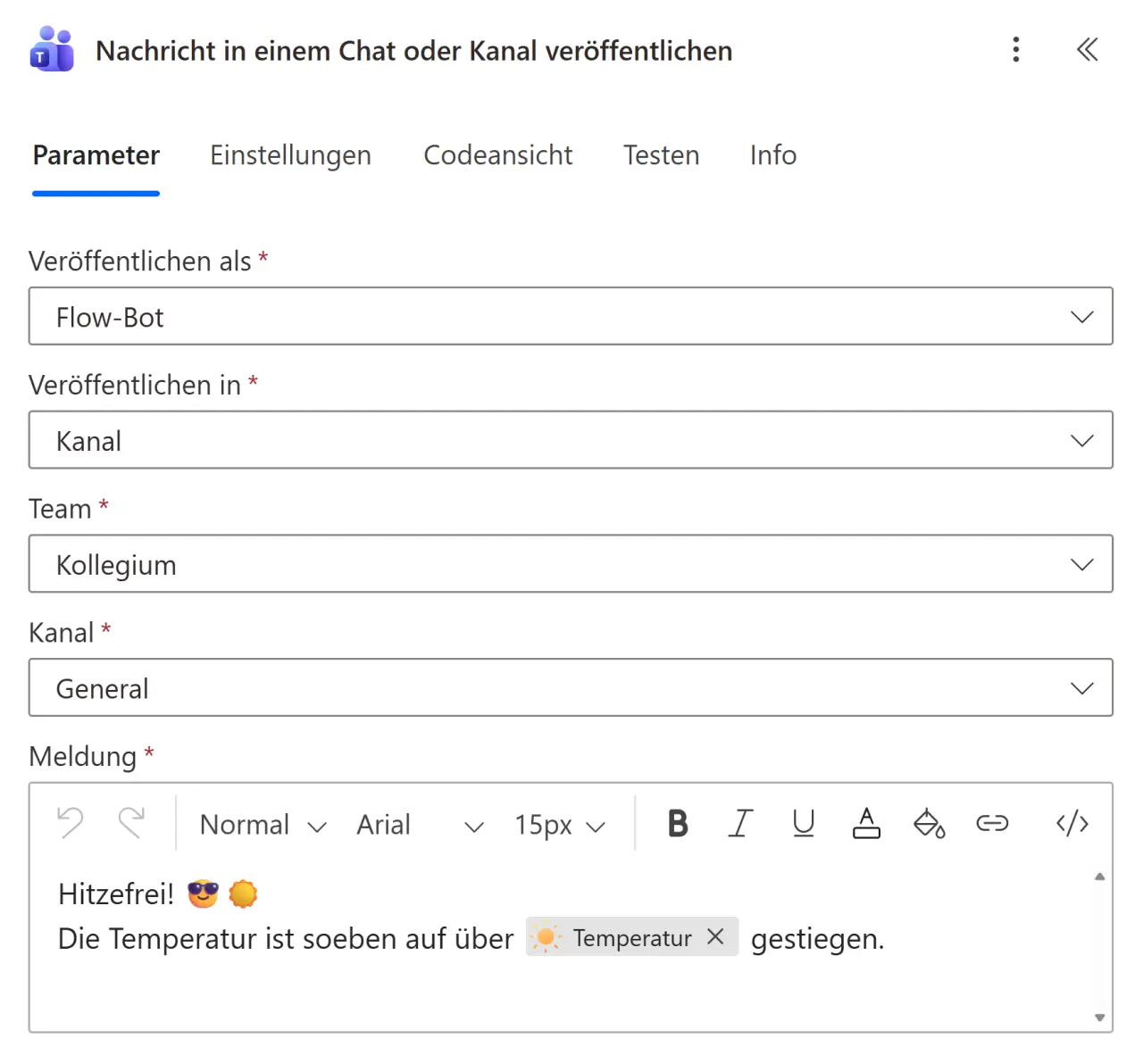This screenshot has width=1143, height=1064.
Task: Undo the last edit in the message
Action: [x=70, y=824]
